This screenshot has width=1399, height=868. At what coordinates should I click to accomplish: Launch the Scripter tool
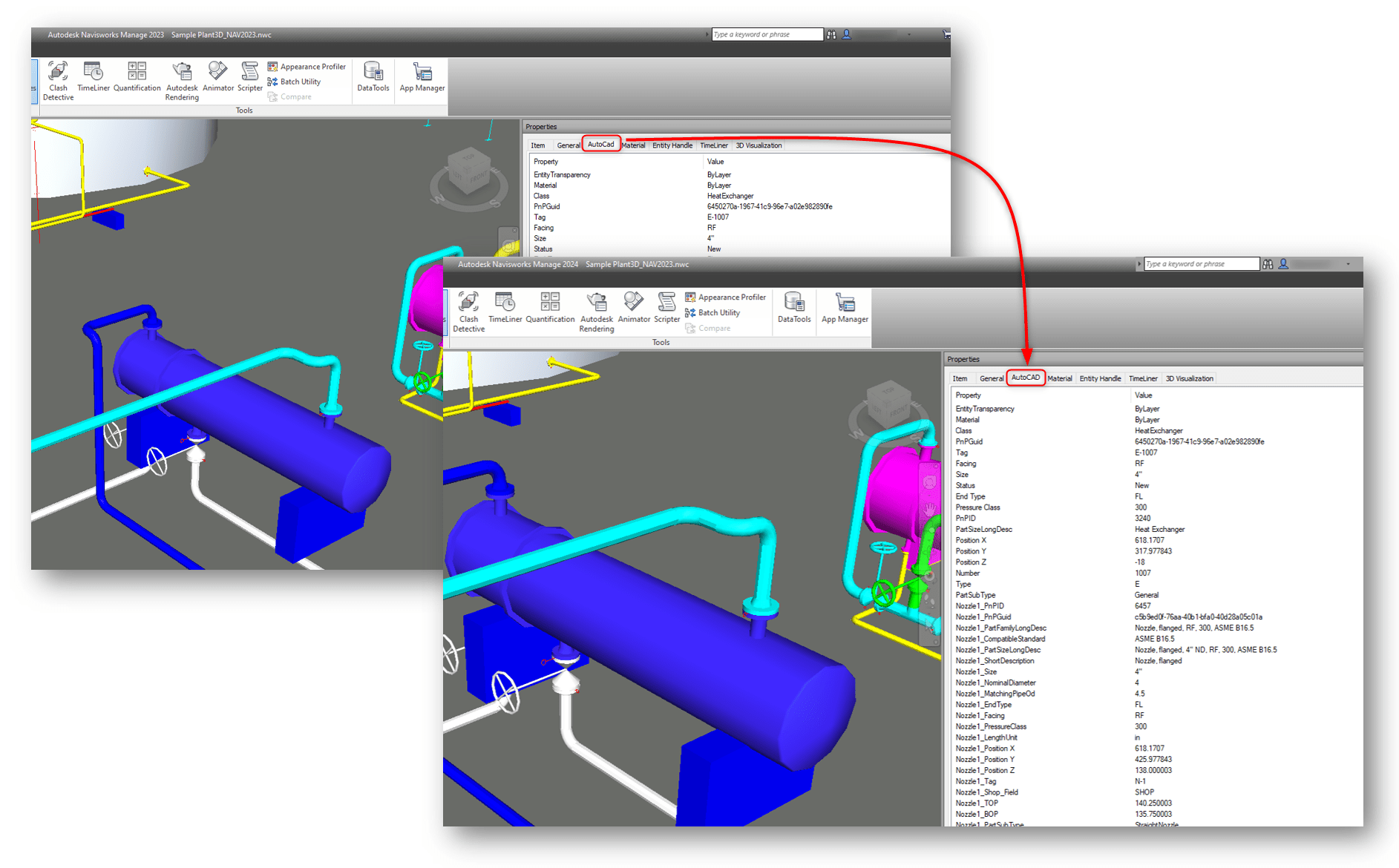click(666, 307)
